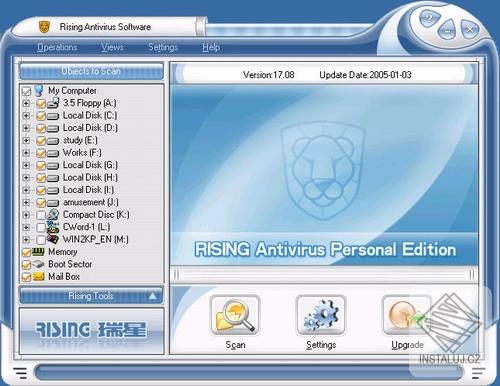Image resolution: width=500 pixels, height=386 pixels.
Task: Click the Version:17.08 text
Action: (x=269, y=75)
